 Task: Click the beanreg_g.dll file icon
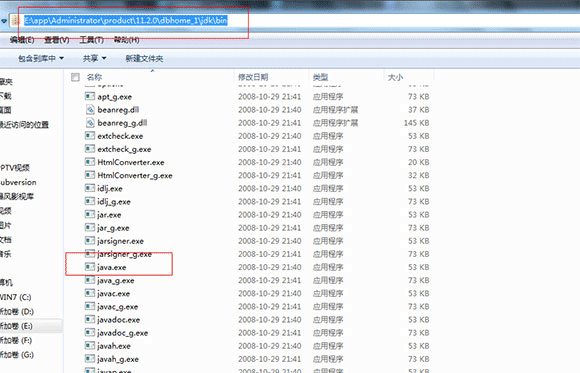pos(90,123)
